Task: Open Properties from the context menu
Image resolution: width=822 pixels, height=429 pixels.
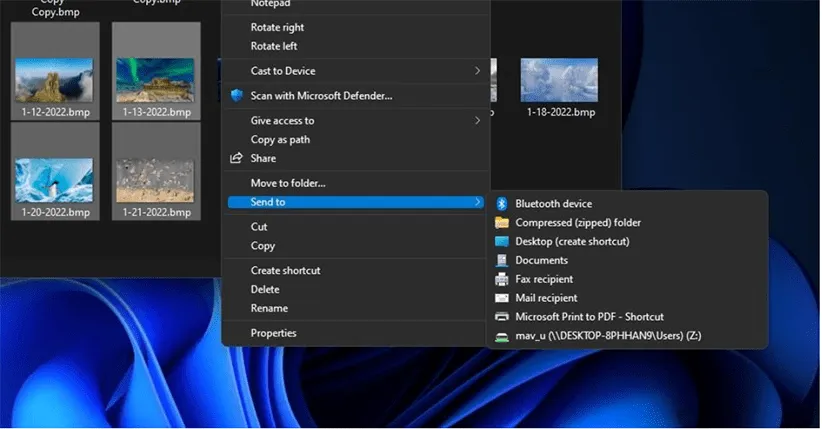Action: coord(273,333)
